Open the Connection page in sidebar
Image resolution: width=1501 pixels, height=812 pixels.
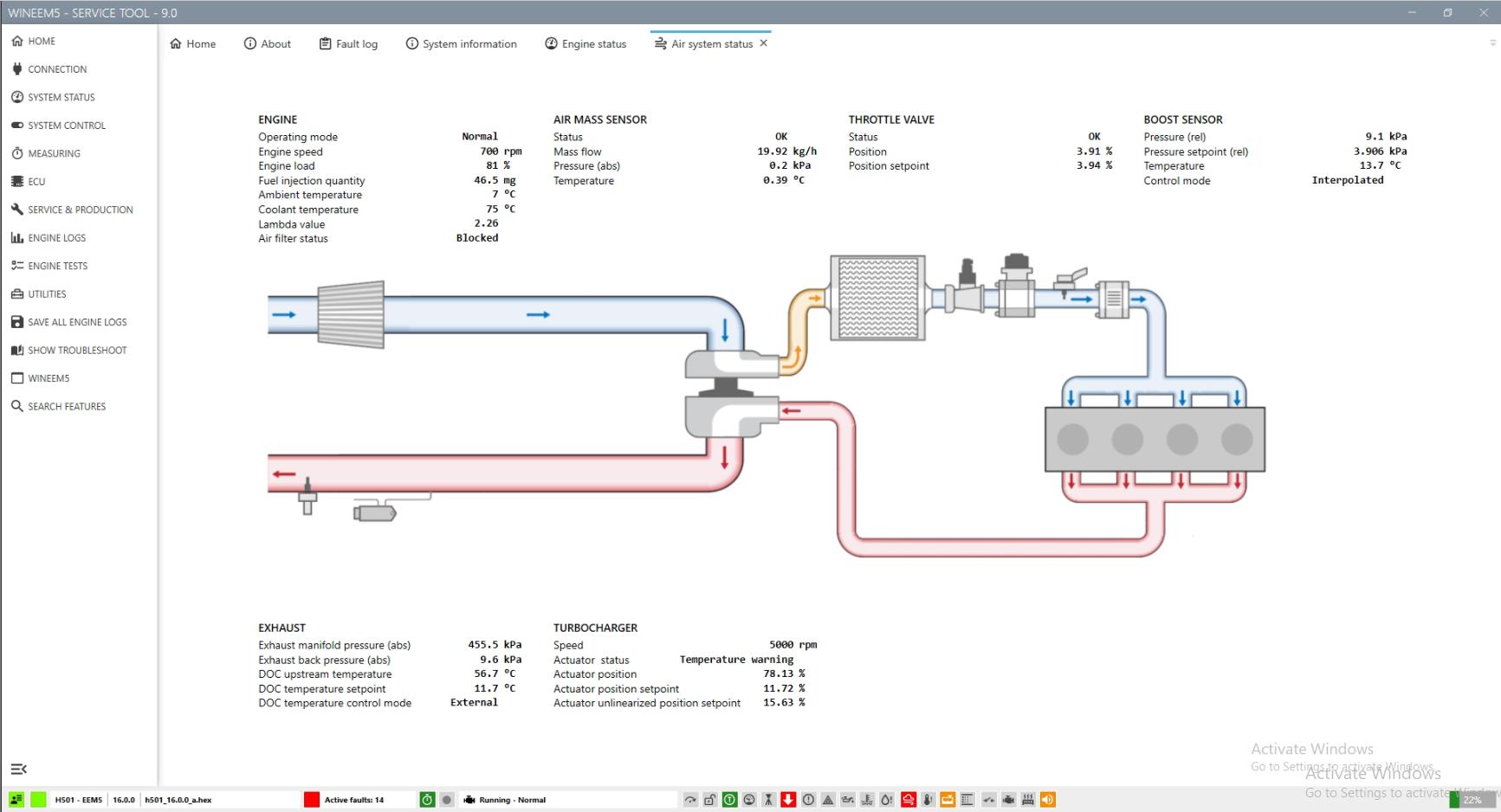[x=56, y=69]
